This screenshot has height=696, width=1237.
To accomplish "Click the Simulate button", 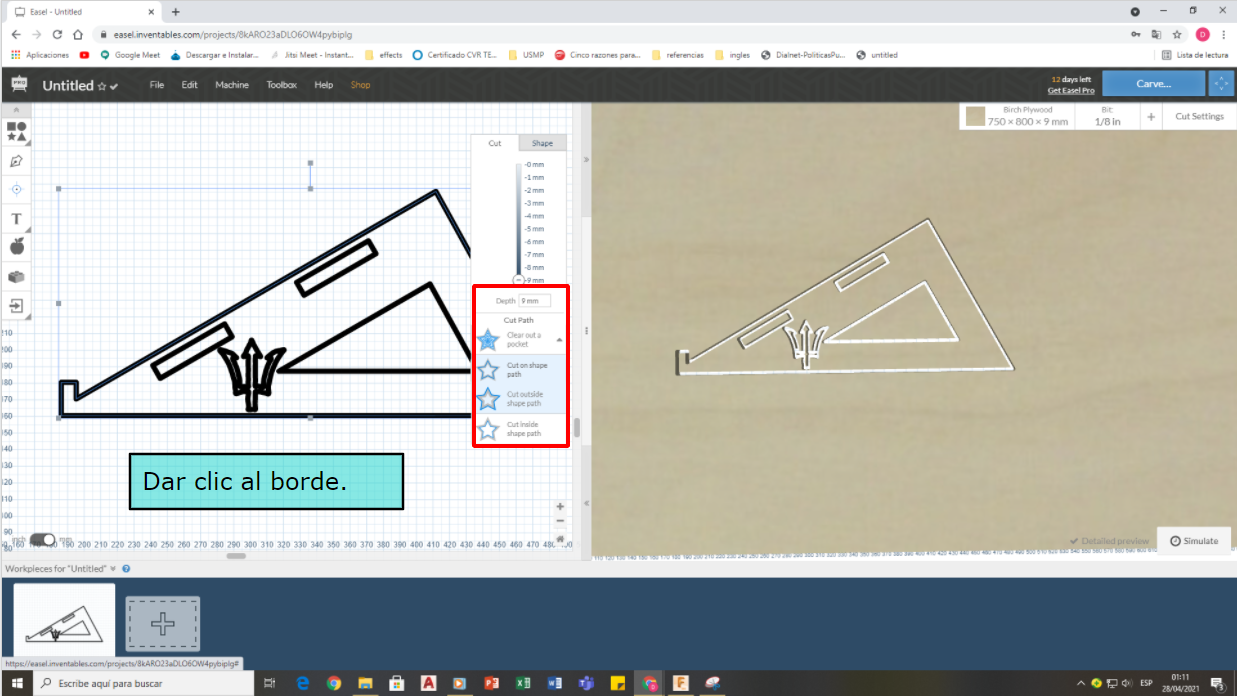I will click(1194, 540).
